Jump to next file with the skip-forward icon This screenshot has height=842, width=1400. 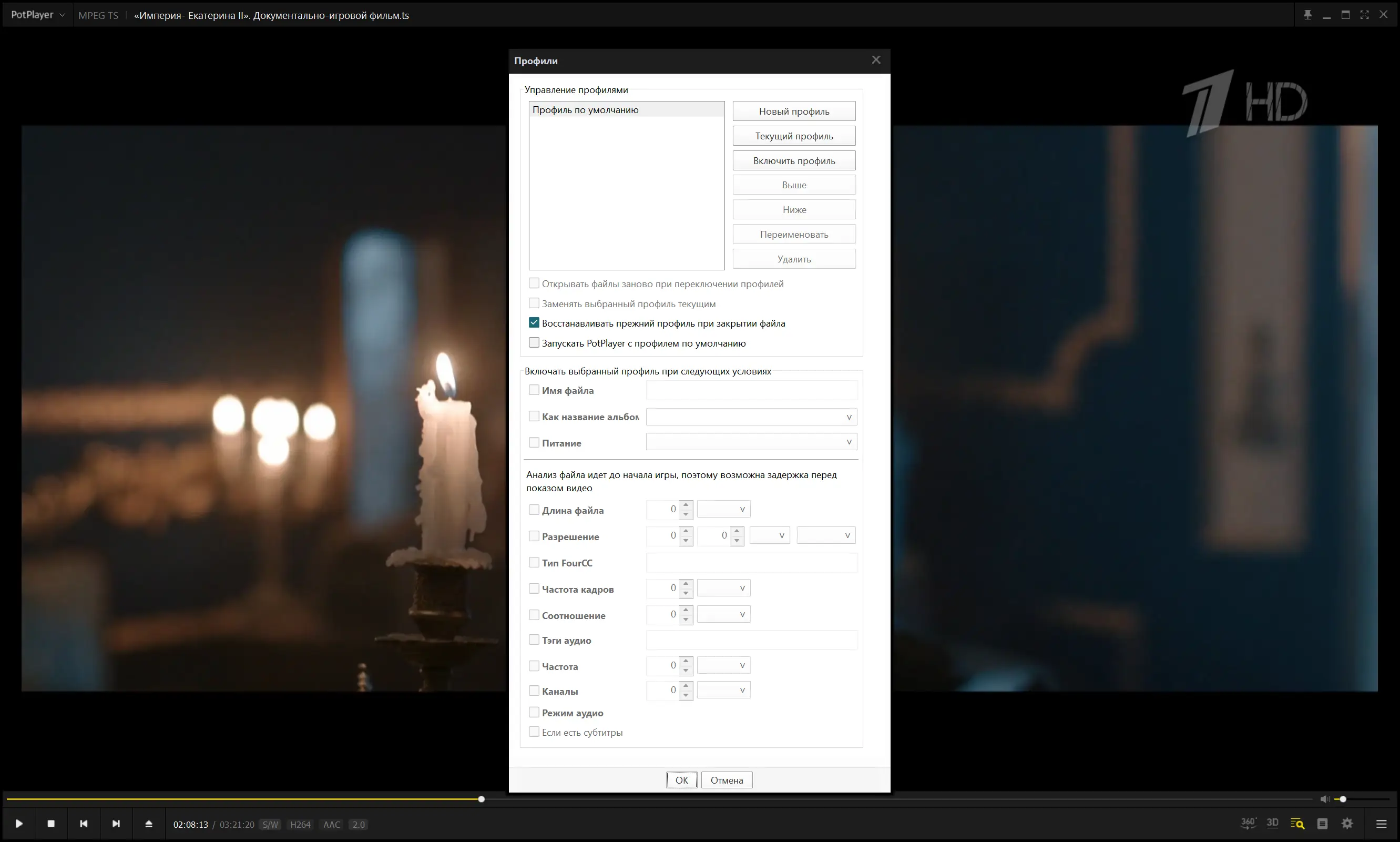(x=116, y=824)
